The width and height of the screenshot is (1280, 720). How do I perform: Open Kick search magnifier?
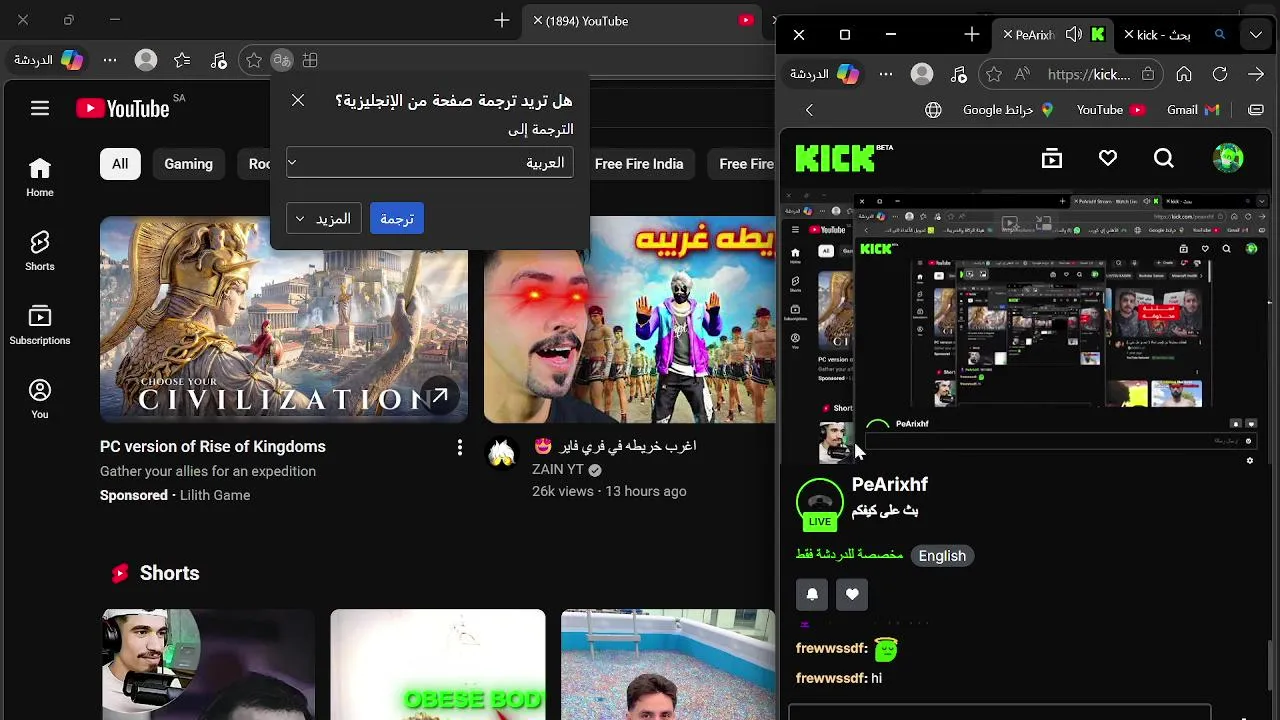pos(1164,158)
